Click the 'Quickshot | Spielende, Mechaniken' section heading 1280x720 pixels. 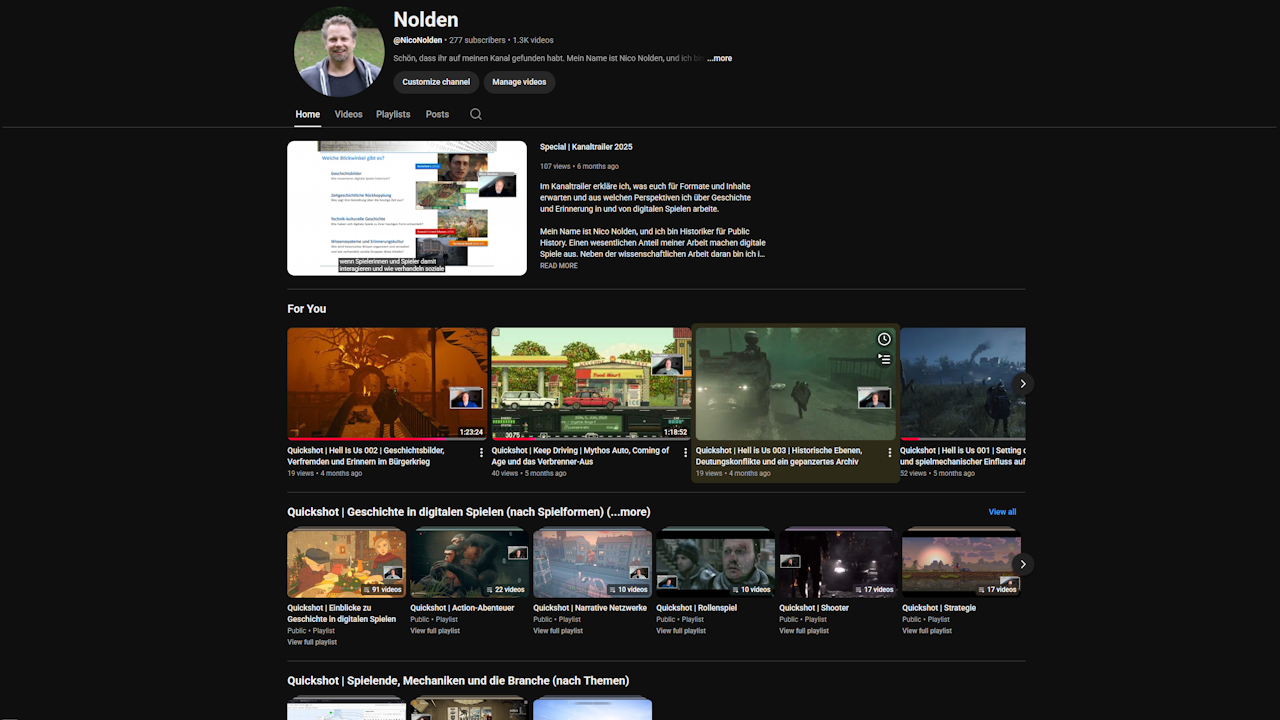tap(458, 681)
